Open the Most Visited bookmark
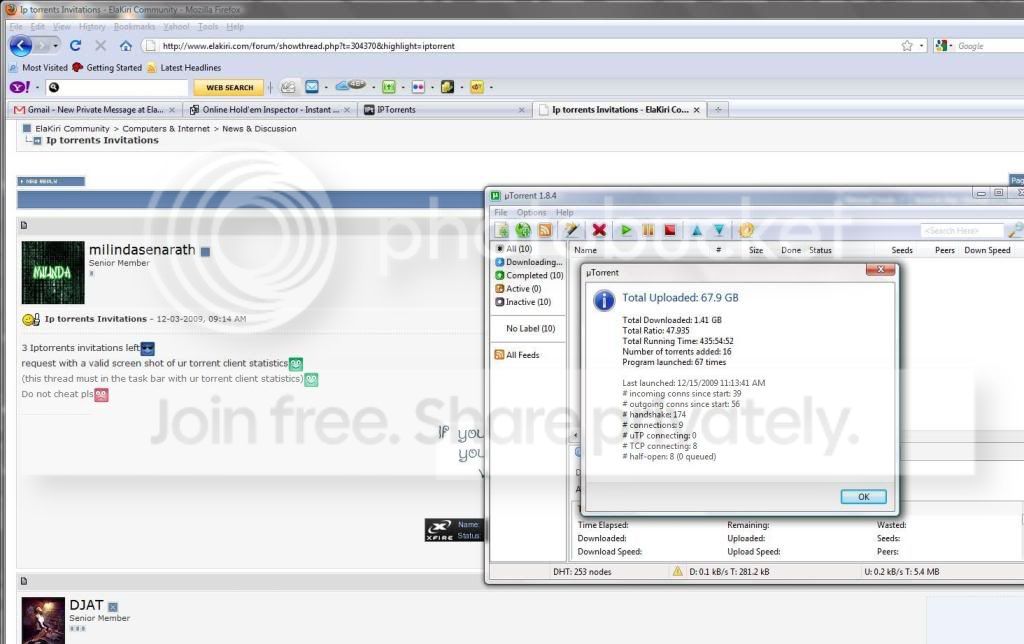Image resolution: width=1024 pixels, height=644 pixels. (39, 67)
